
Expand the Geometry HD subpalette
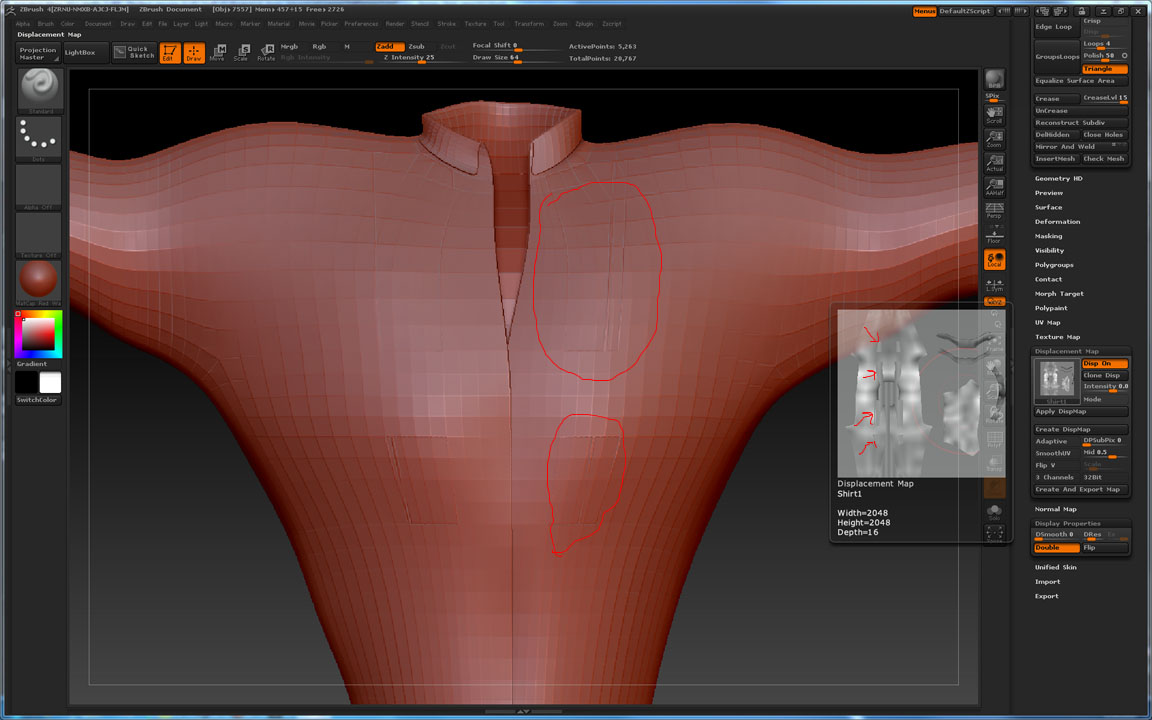[x=1058, y=178]
